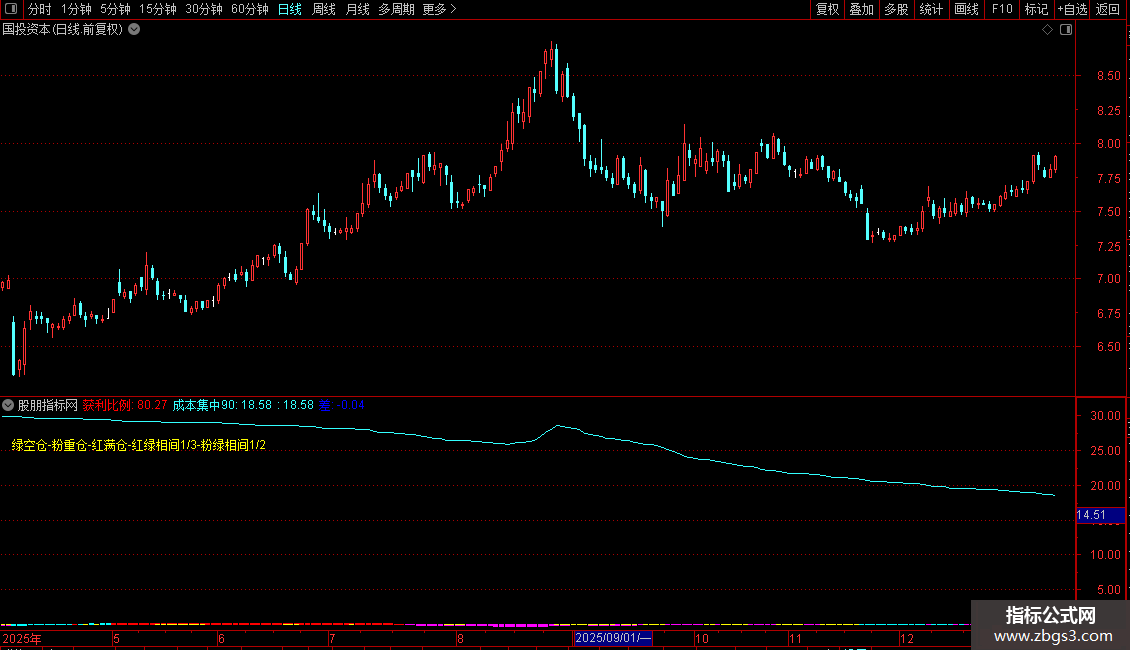Open F10 company information
The height and width of the screenshot is (650, 1130).
tap(1002, 9)
